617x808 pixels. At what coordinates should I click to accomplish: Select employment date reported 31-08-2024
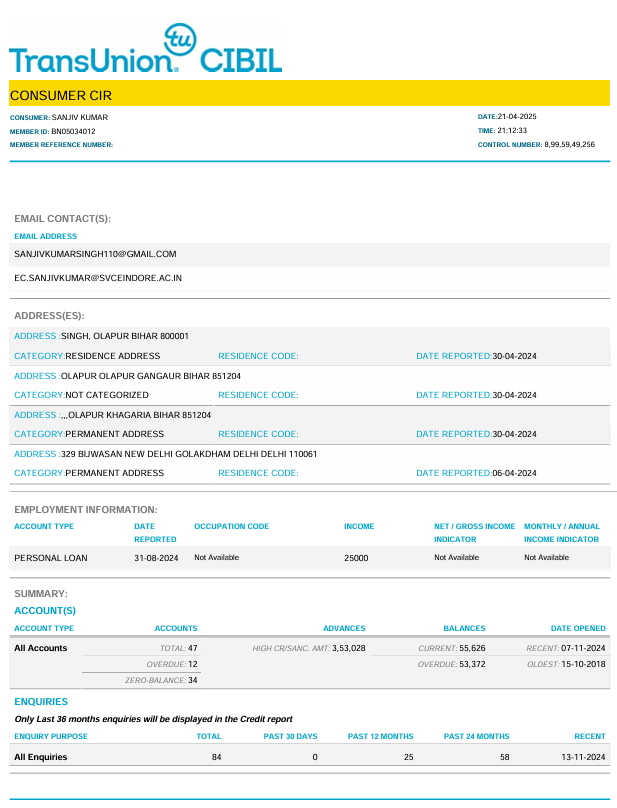[156, 558]
